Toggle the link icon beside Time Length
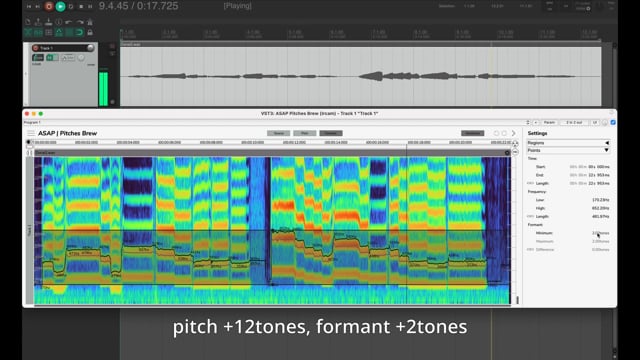This screenshot has height=360, width=640. tap(530, 183)
